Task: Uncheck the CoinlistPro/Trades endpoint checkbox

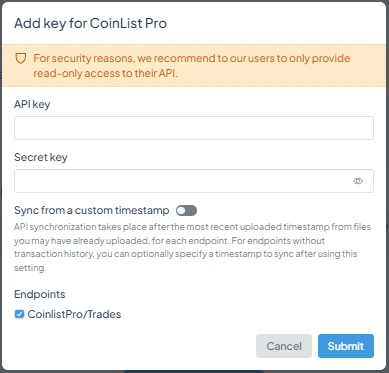Action: 19,314
